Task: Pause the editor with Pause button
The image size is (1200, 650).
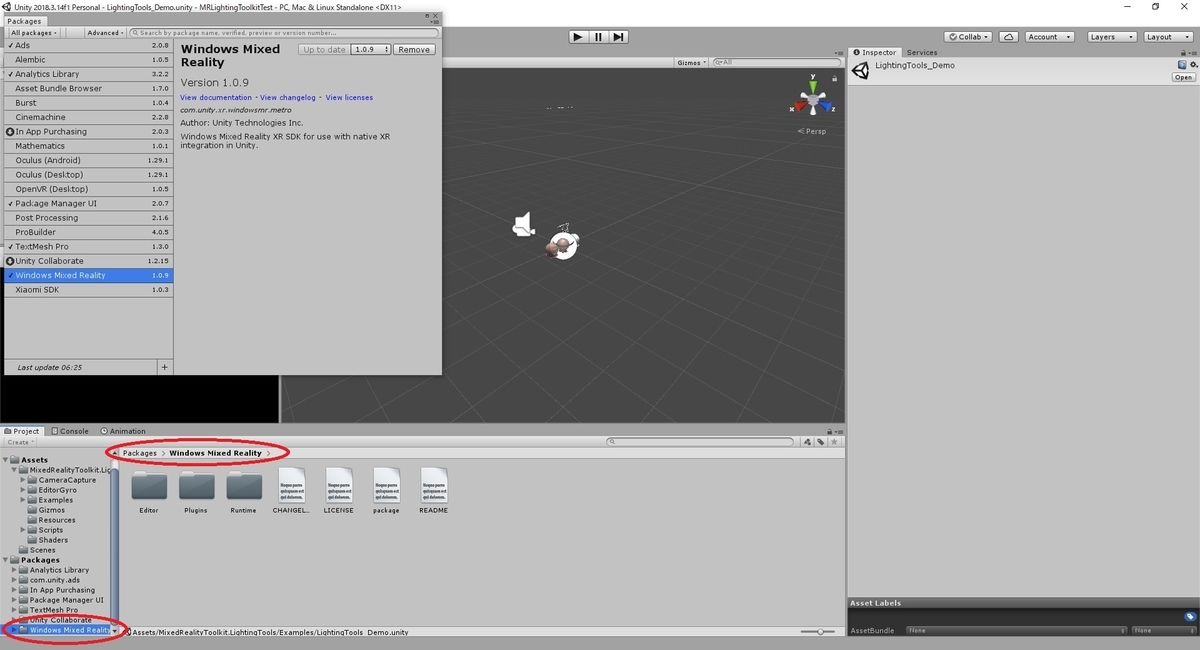Action: [598, 37]
